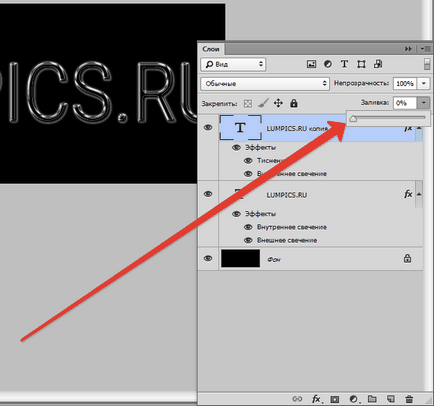The image size is (434, 406).
Task: Hide the LUMPICS.RU копия layer
Action: [208, 128]
